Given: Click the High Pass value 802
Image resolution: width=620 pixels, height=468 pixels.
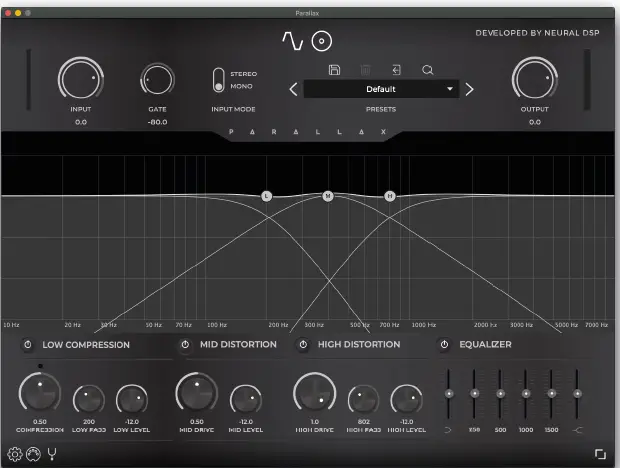Looking at the screenshot, I should coord(363,422).
